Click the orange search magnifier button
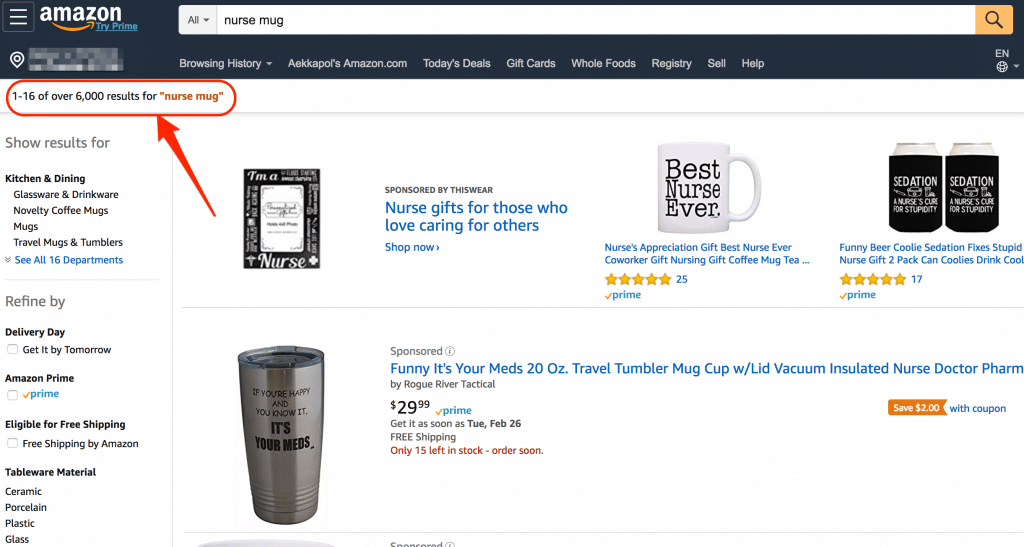1024x547 pixels. [993, 19]
